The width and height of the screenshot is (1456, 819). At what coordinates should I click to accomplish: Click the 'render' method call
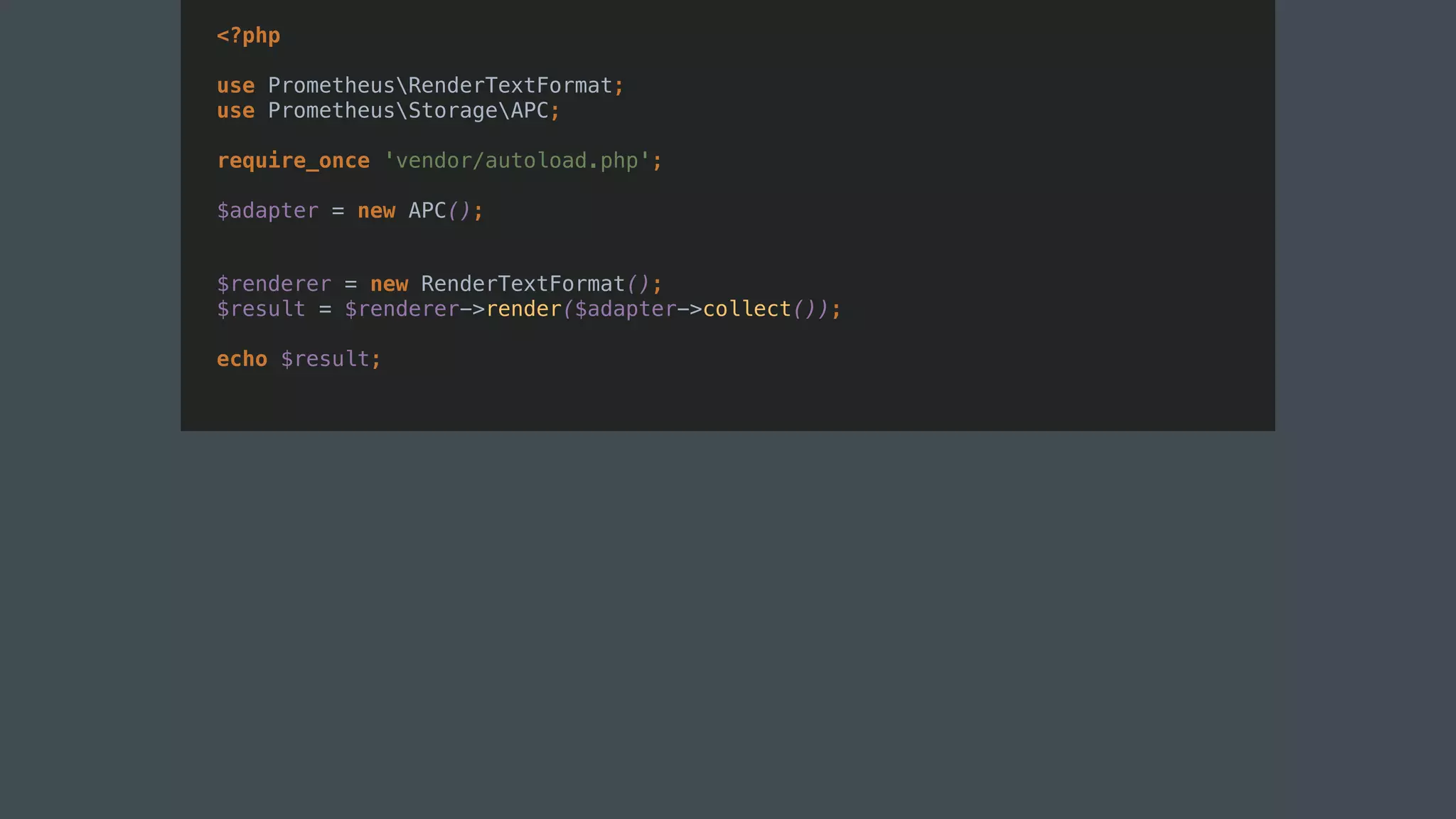[524, 309]
